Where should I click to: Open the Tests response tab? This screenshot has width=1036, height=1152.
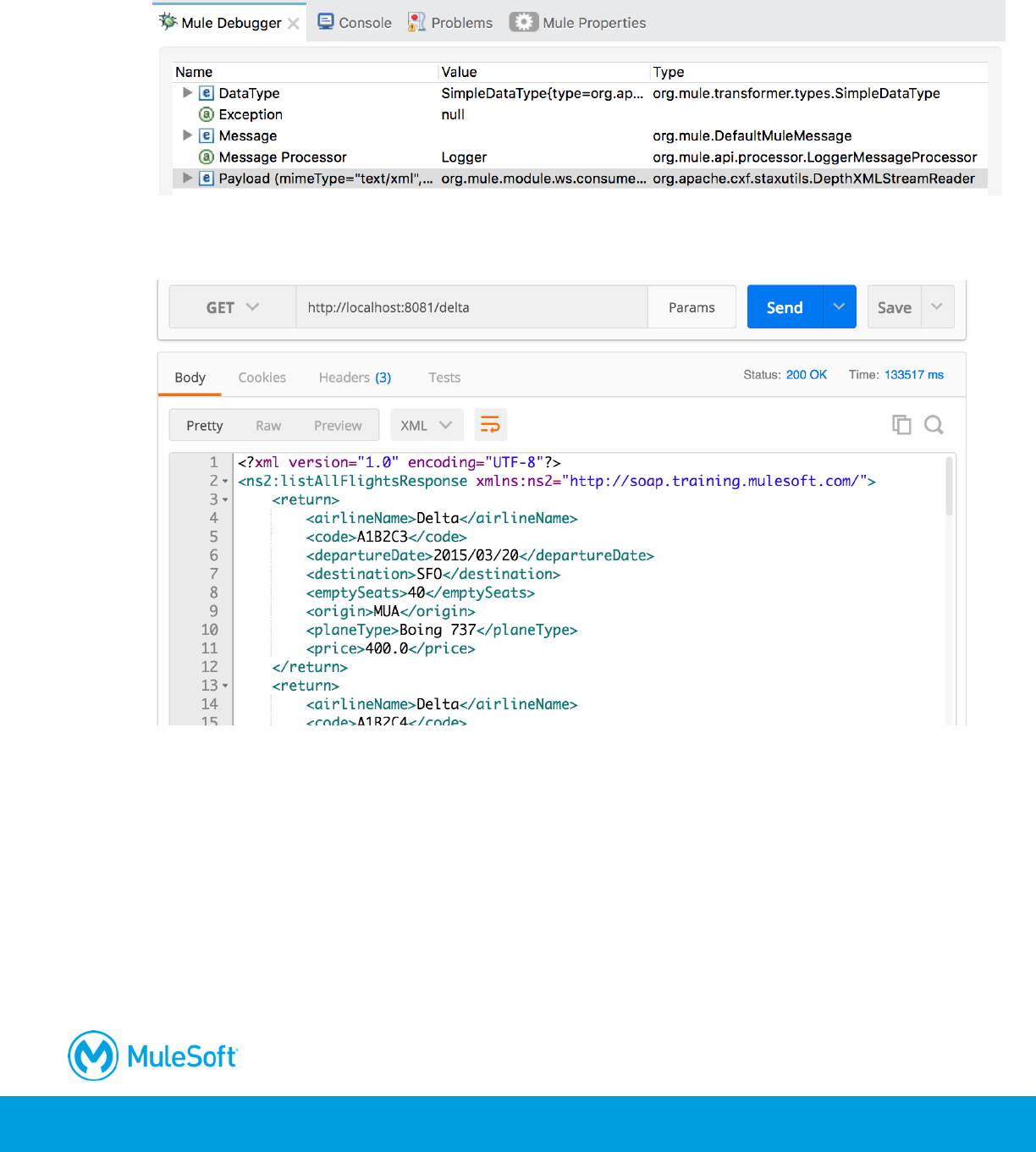tap(444, 378)
